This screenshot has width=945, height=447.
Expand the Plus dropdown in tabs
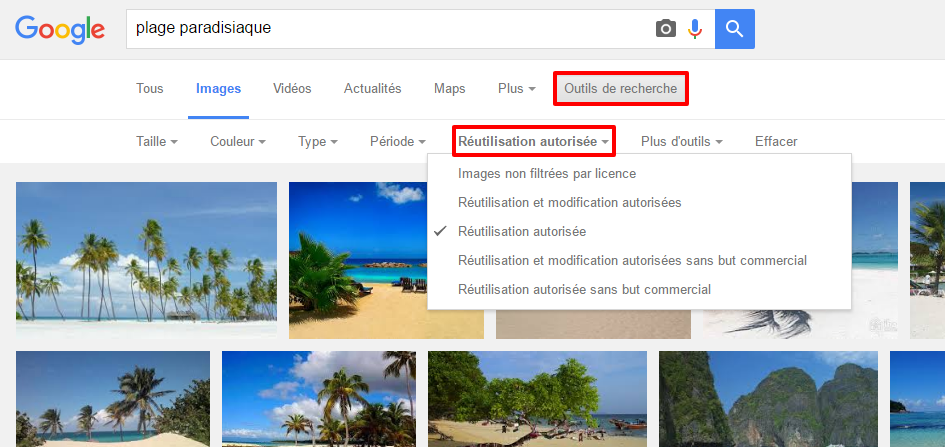point(517,89)
